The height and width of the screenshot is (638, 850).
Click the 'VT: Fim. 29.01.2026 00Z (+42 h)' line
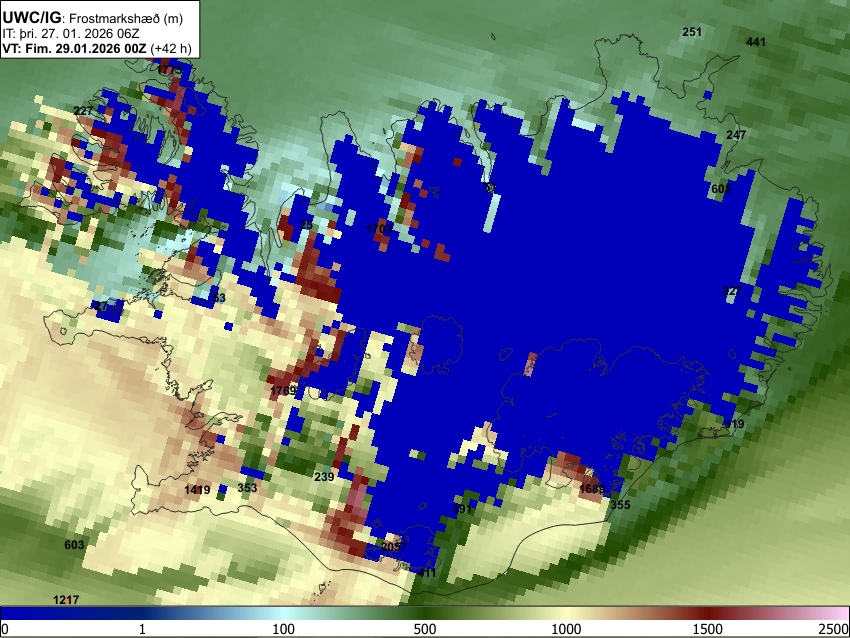click(97, 48)
